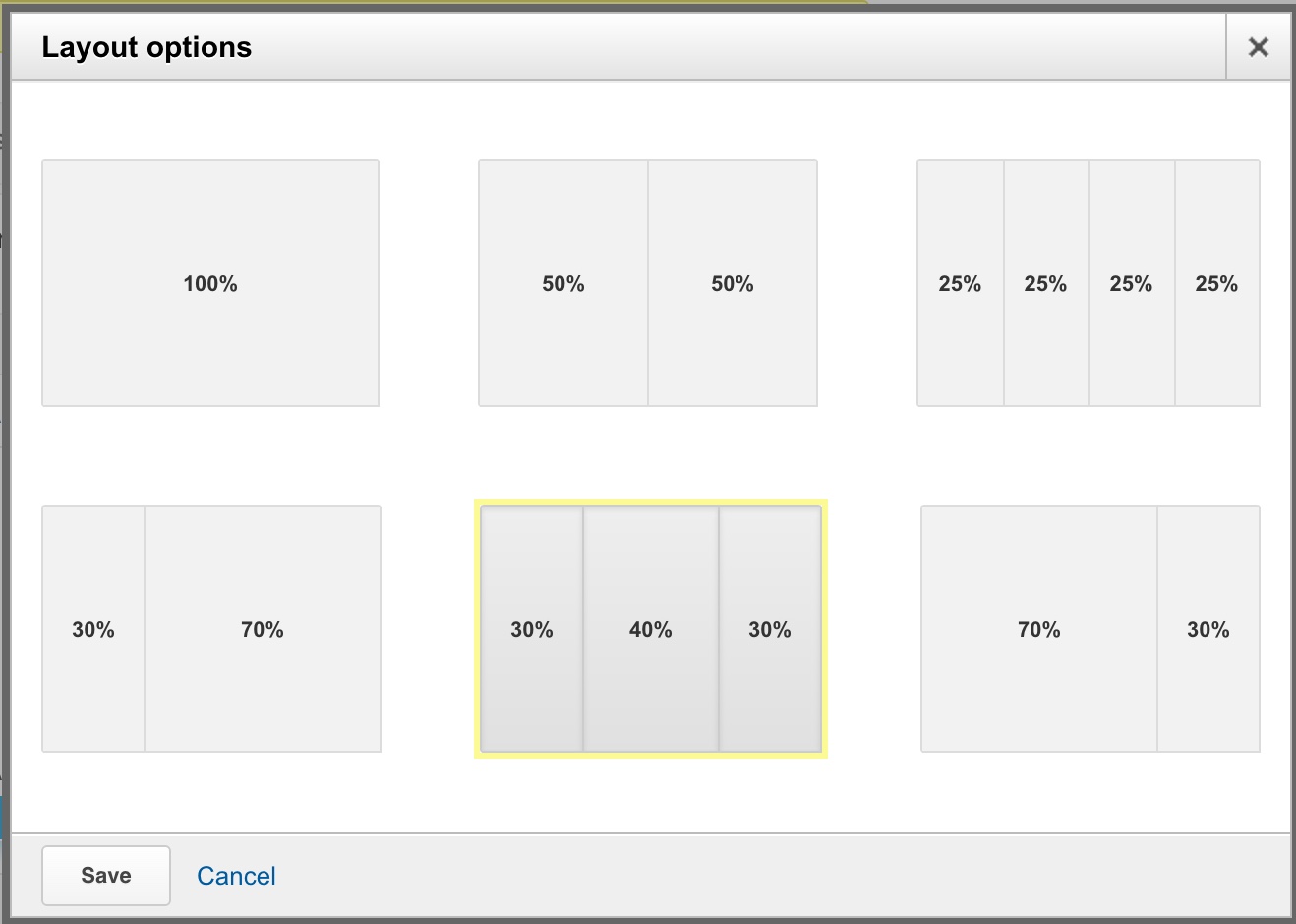The width and height of the screenshot is (1296, 924).
Task: Click the left 50% column of two-column layout
Action: [x=563, y=283]
